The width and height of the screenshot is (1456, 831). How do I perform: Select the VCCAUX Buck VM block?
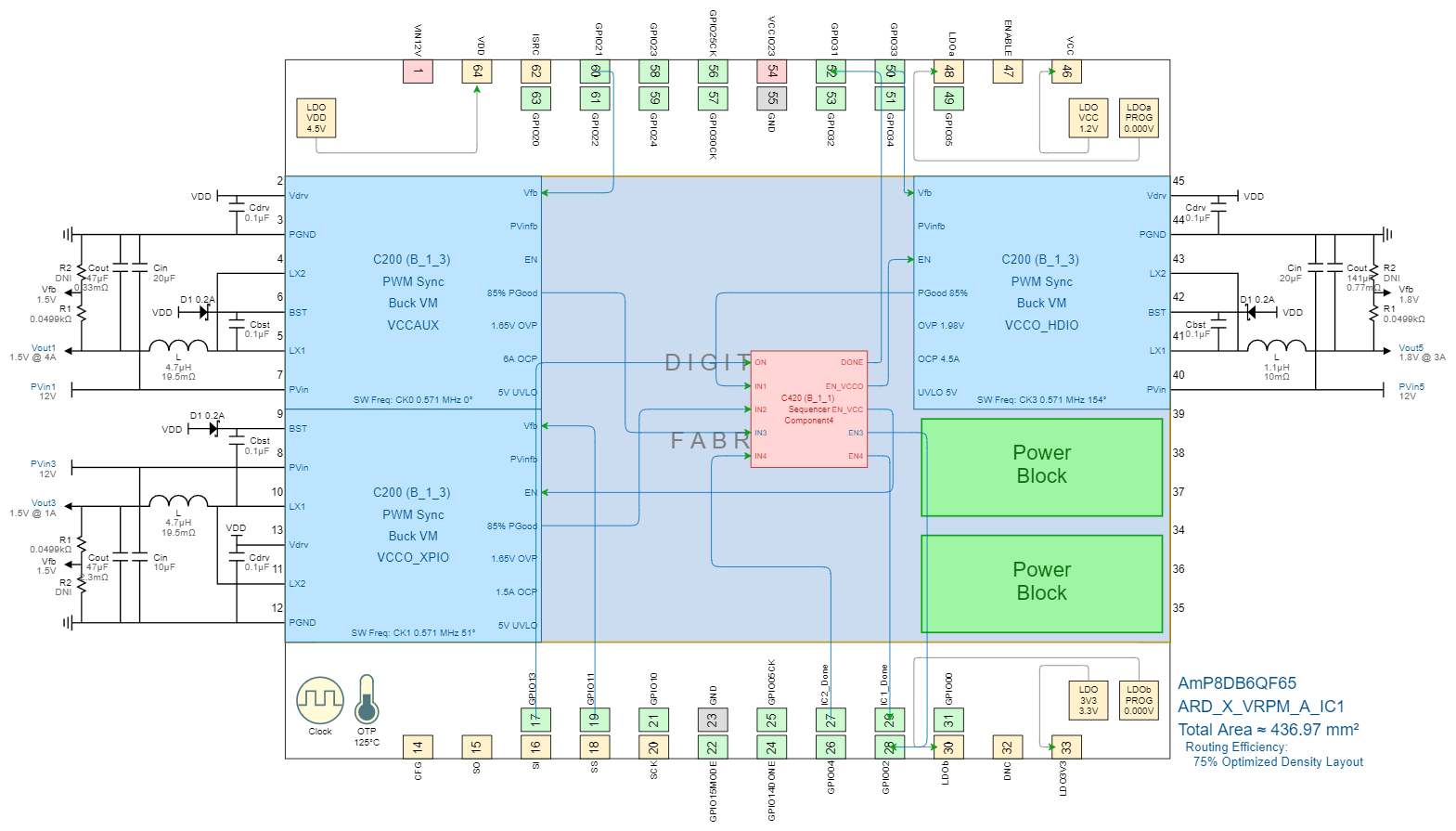[413, 292]
